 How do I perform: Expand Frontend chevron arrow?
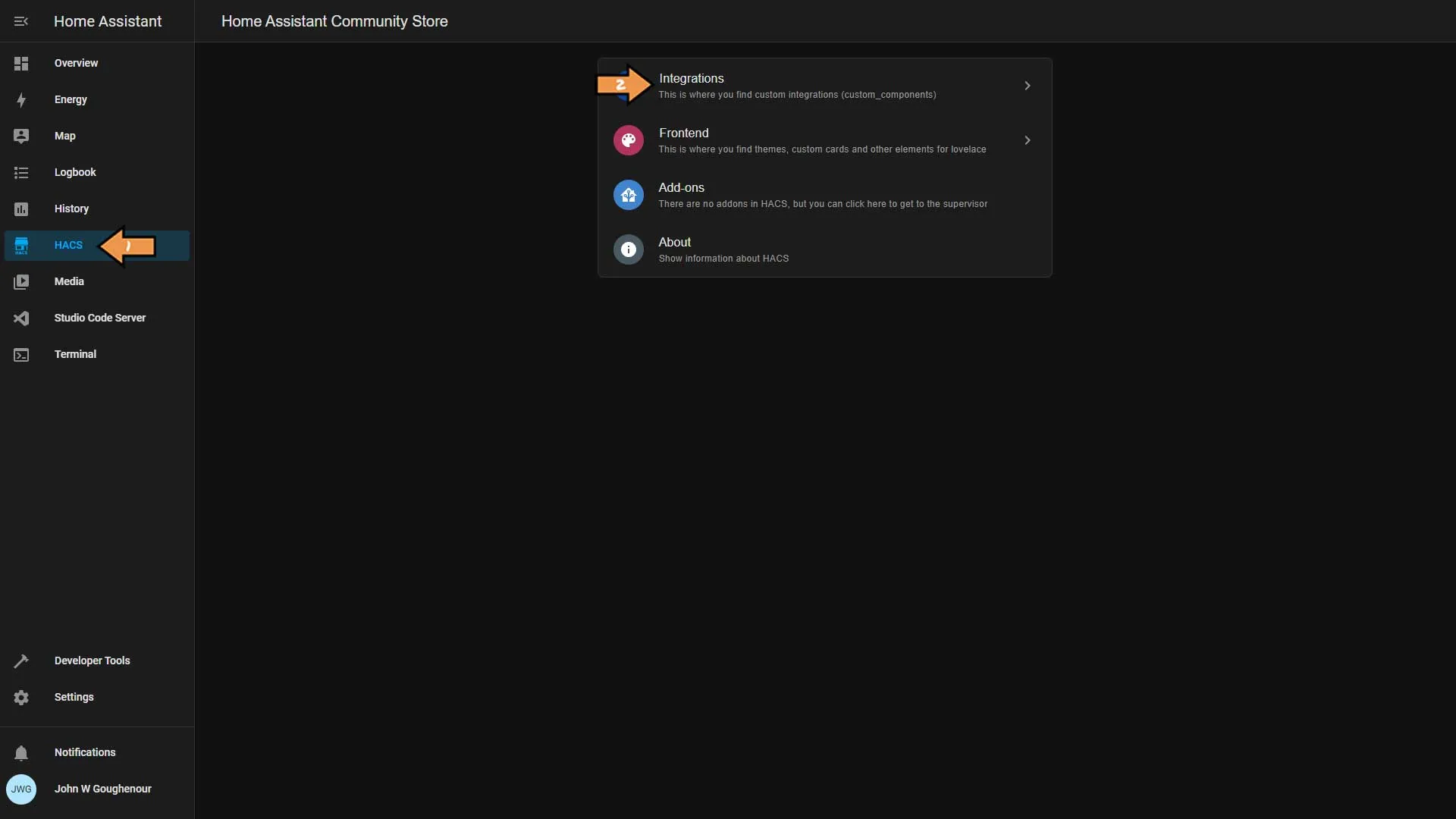pos(1028,140)
